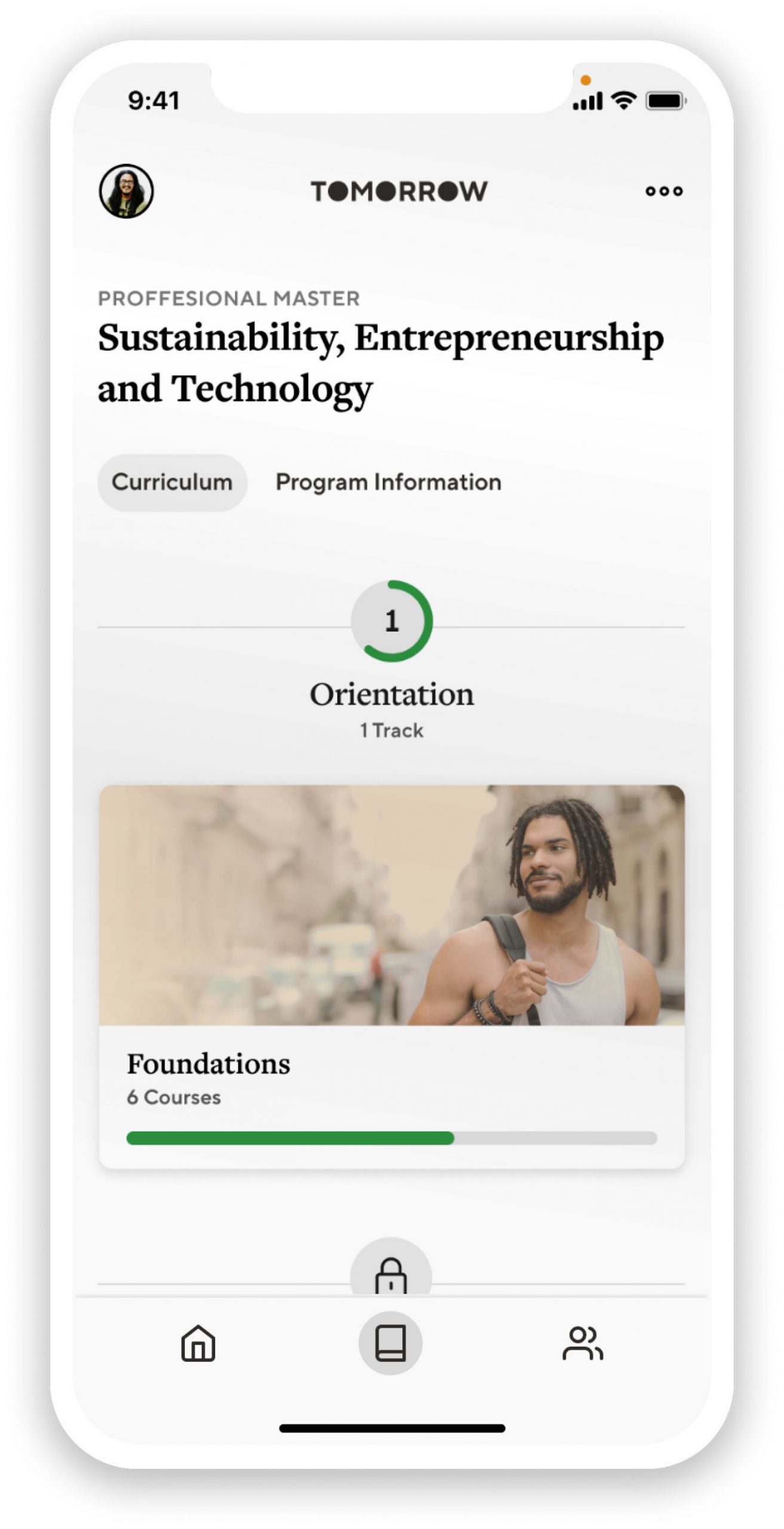784x1529 pixels.
Task: Tap the locked stage padlock icon
Action: click(x=391, y=1276)
